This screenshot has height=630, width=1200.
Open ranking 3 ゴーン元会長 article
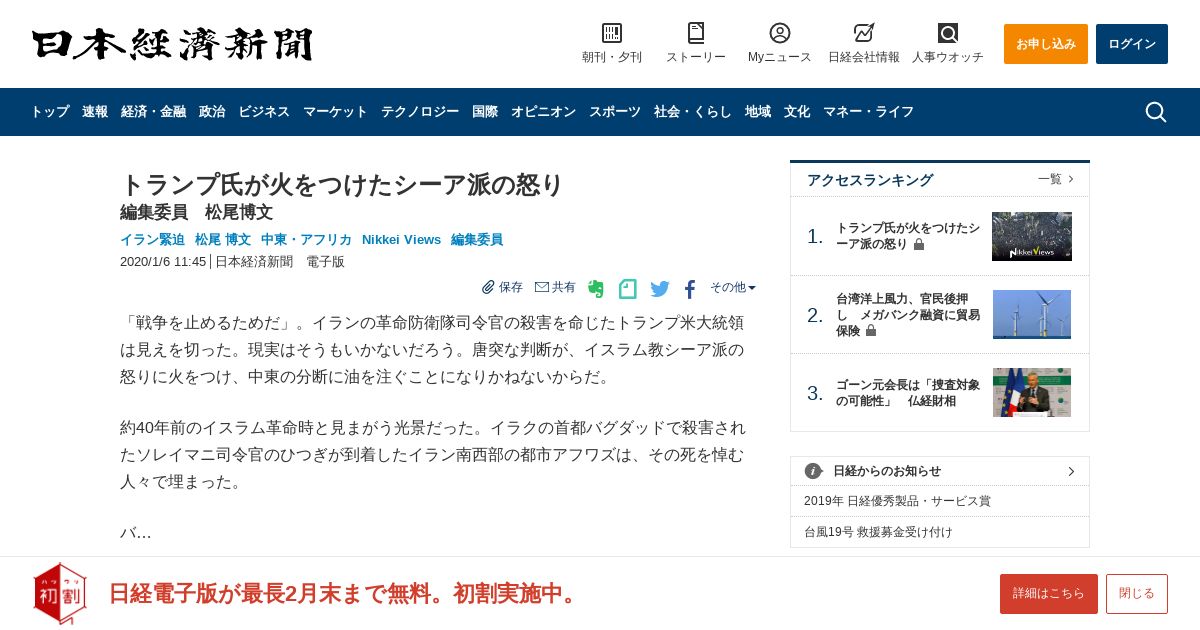(x=908, y=393)
